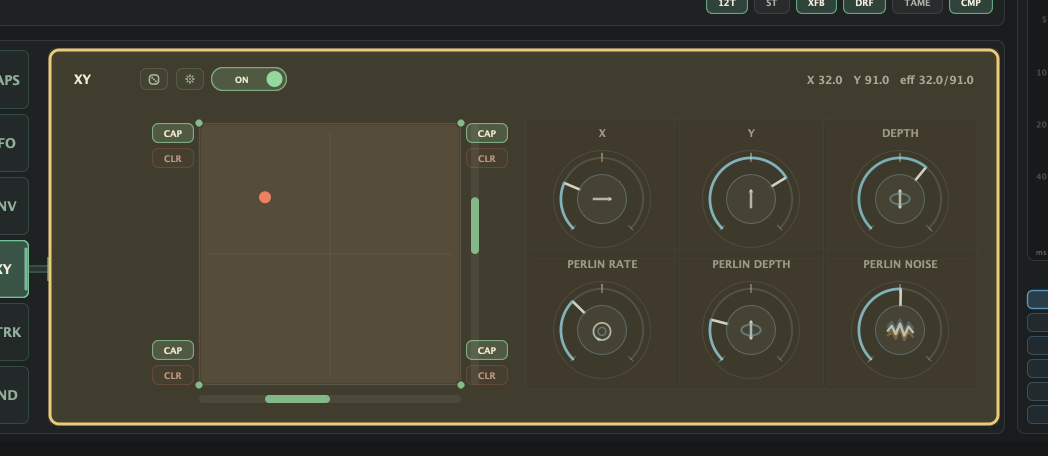Click the "Y 91.0" readout
Image resolution: width=1048 pixels, height=456 pixels.
871,80
